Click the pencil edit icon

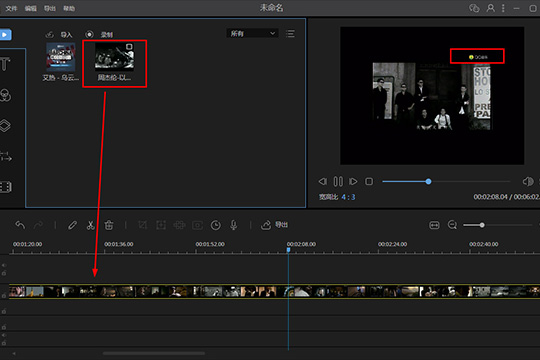72,225
